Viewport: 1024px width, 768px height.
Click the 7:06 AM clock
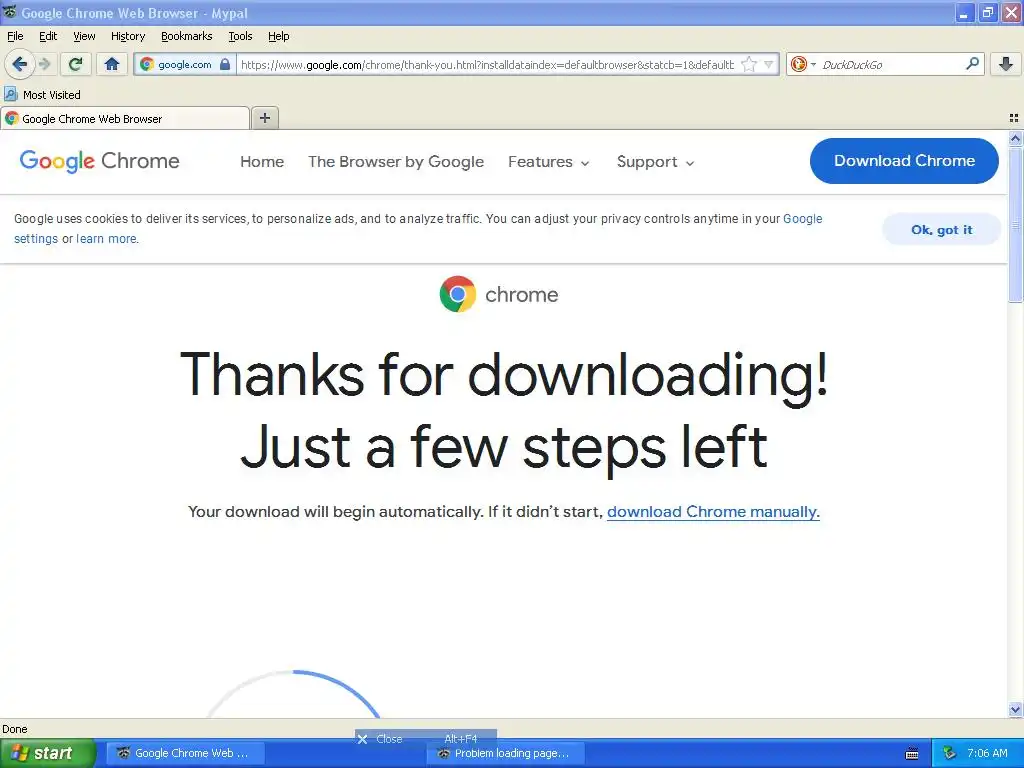click(x=987, y=753)
